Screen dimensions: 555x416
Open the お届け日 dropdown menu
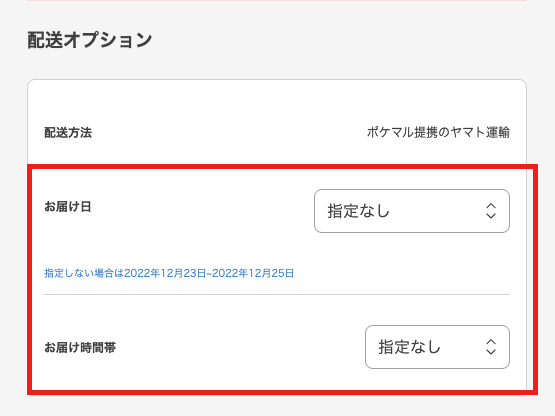[x=412, y=211]
